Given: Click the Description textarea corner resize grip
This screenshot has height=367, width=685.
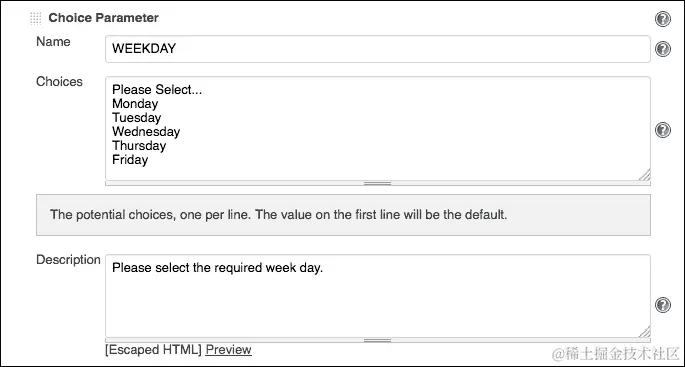Looking at the screenshot, I should click(x=645, y=332).
